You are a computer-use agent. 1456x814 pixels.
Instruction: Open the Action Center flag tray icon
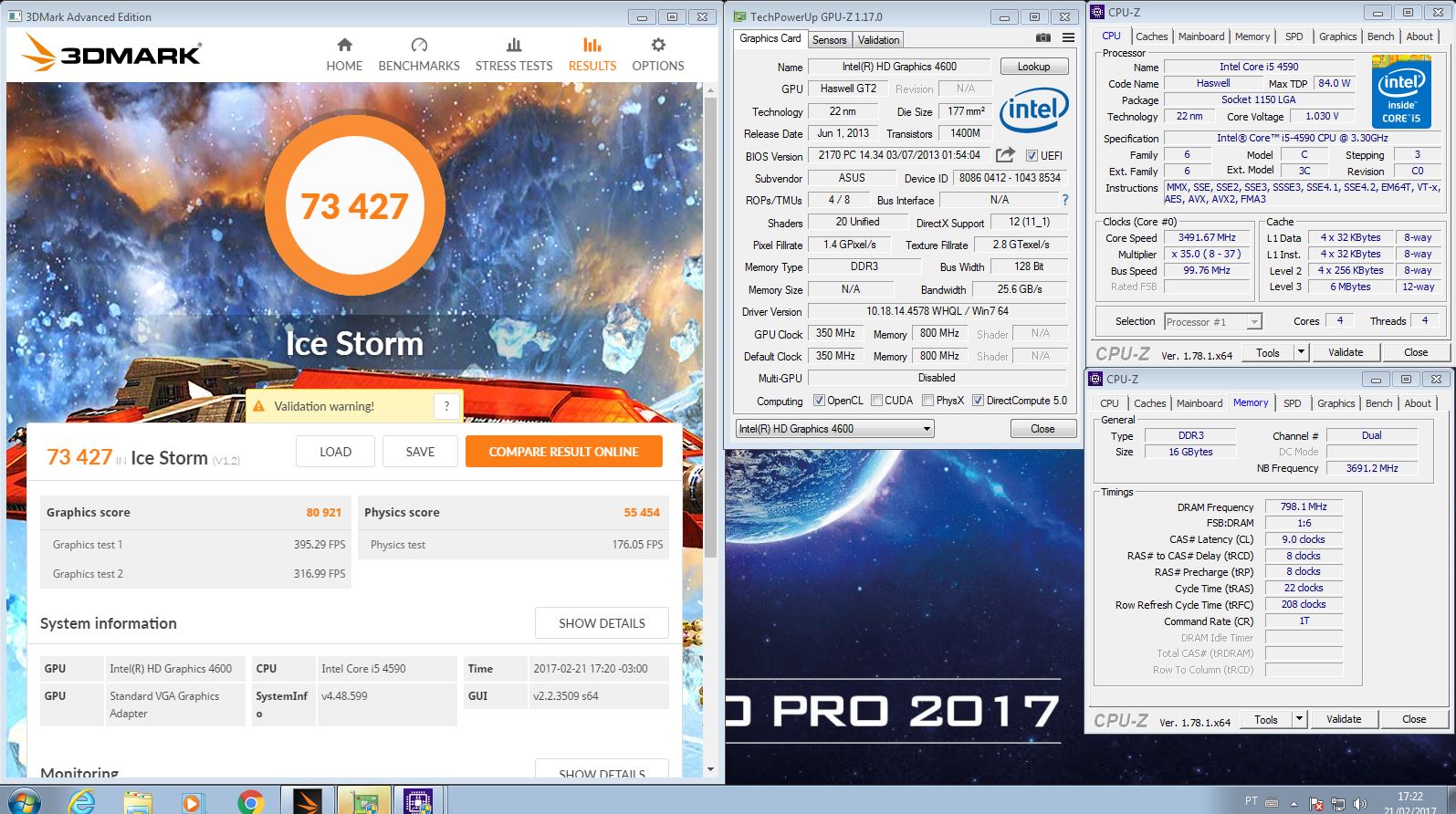coord(1316,804)
